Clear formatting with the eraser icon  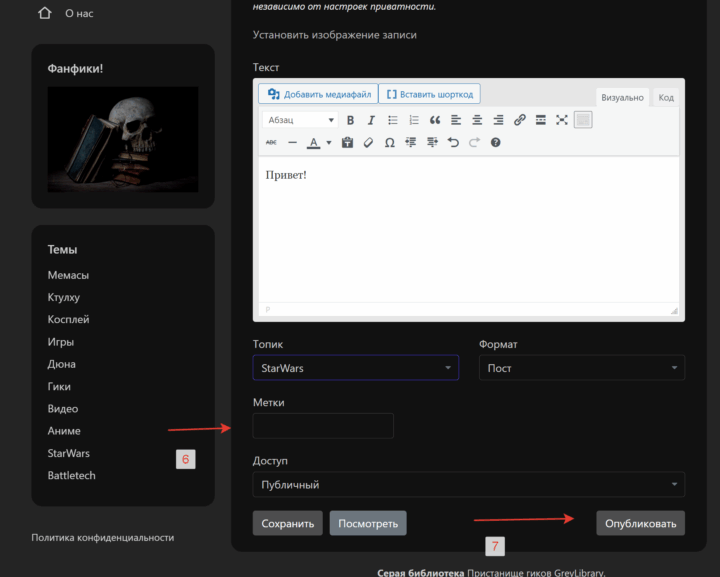(368, 142)
